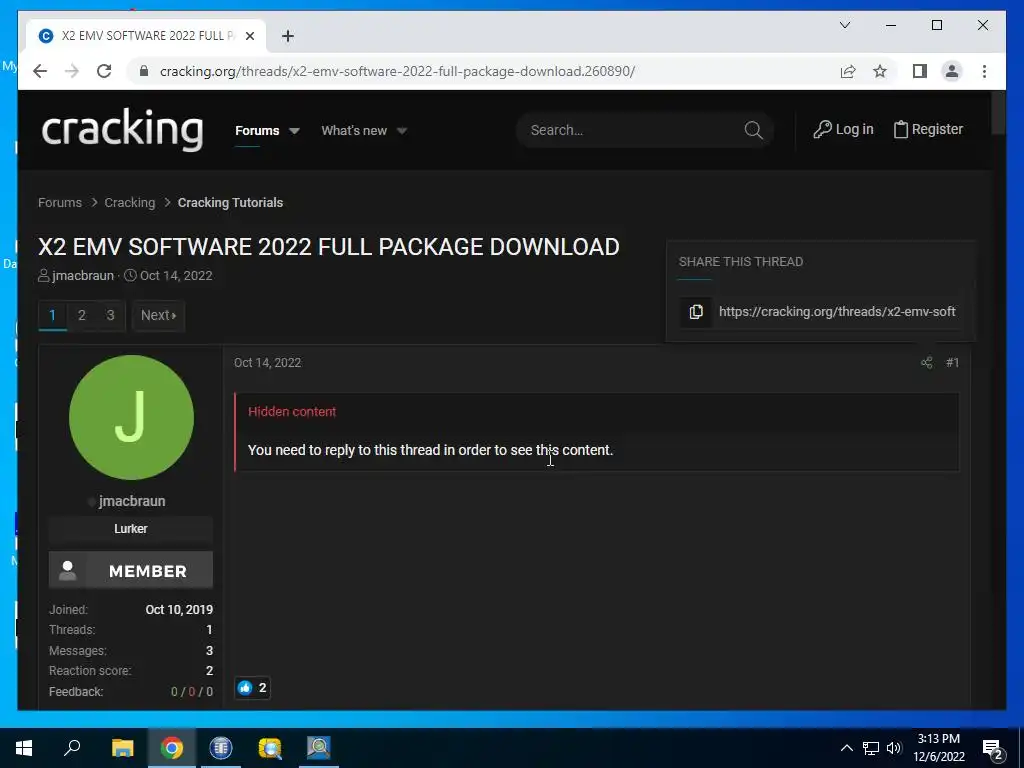Click the share icon on post #1

pyautogui.click(x=927, y=362)
